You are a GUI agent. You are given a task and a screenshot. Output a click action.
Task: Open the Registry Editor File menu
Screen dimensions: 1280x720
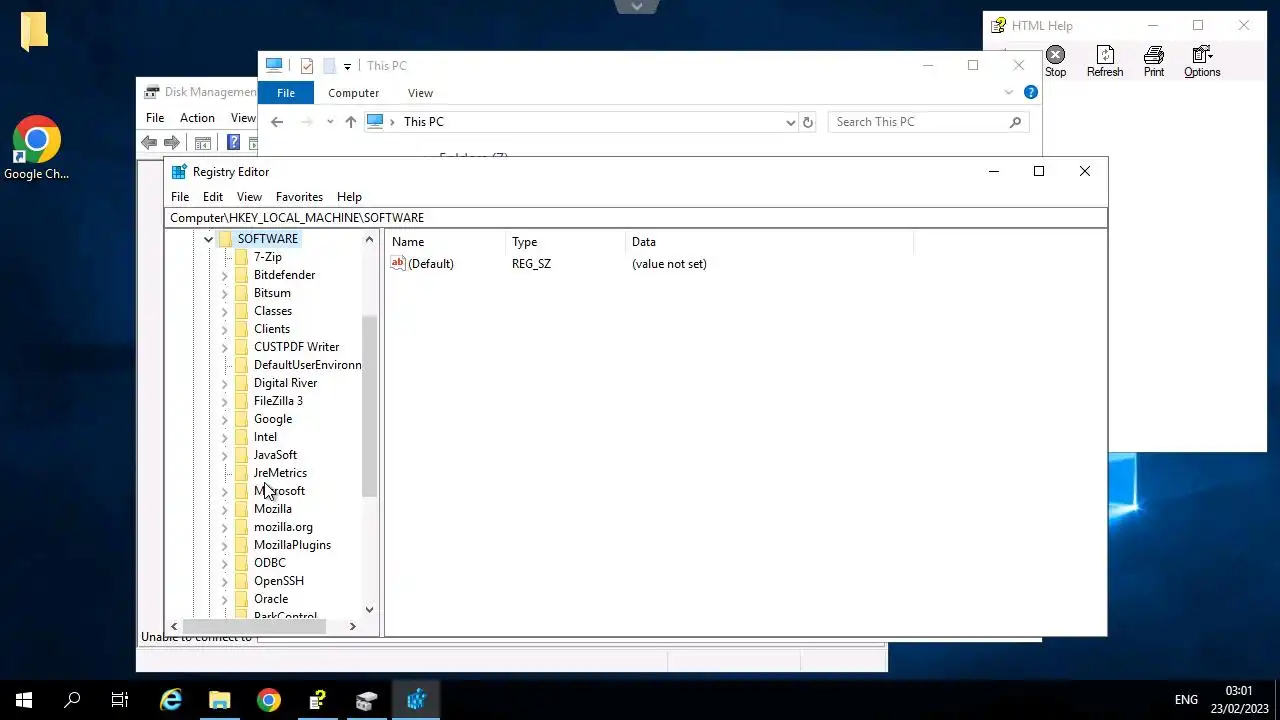pyautogui.click(x=180, y=197)
